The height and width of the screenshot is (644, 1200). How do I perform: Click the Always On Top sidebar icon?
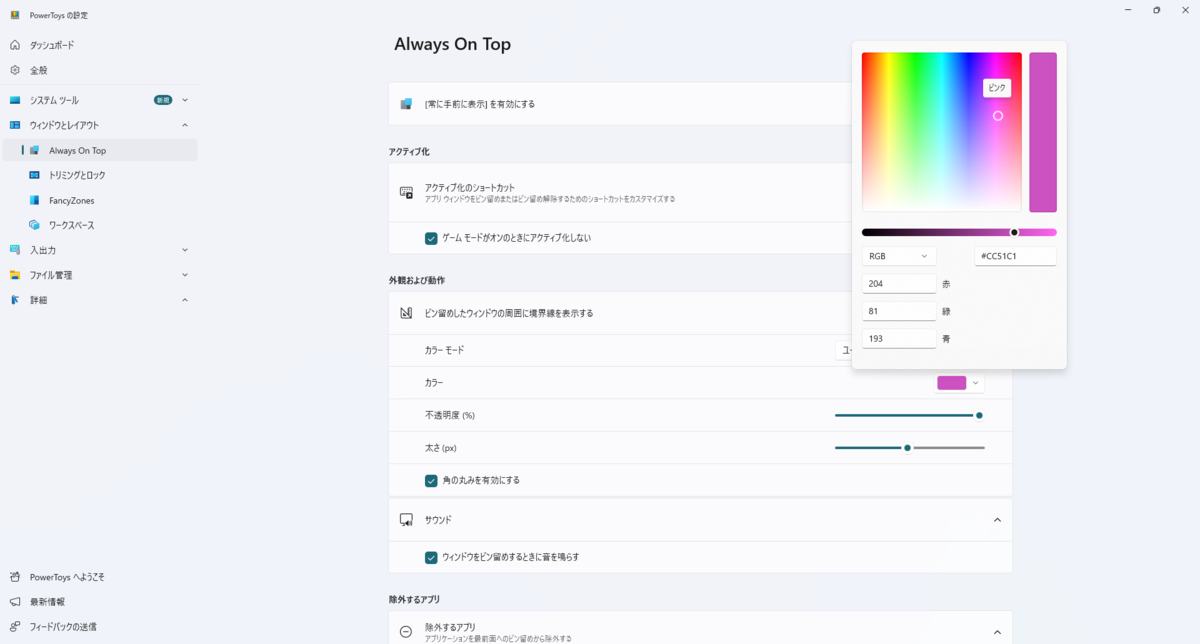pyautogui.click(x=35, y=150)
